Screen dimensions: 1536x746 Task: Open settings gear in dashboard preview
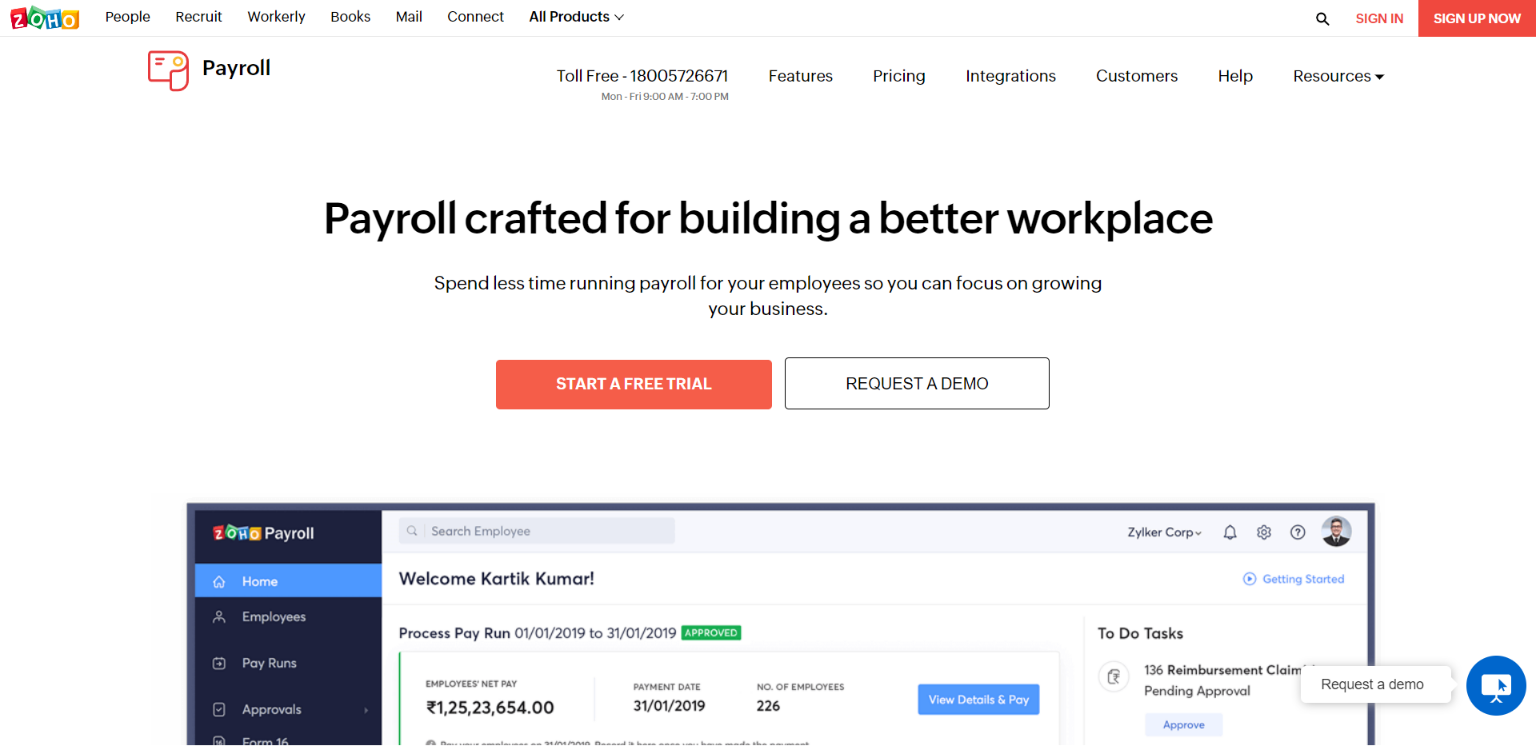[x=1264, y=533]
